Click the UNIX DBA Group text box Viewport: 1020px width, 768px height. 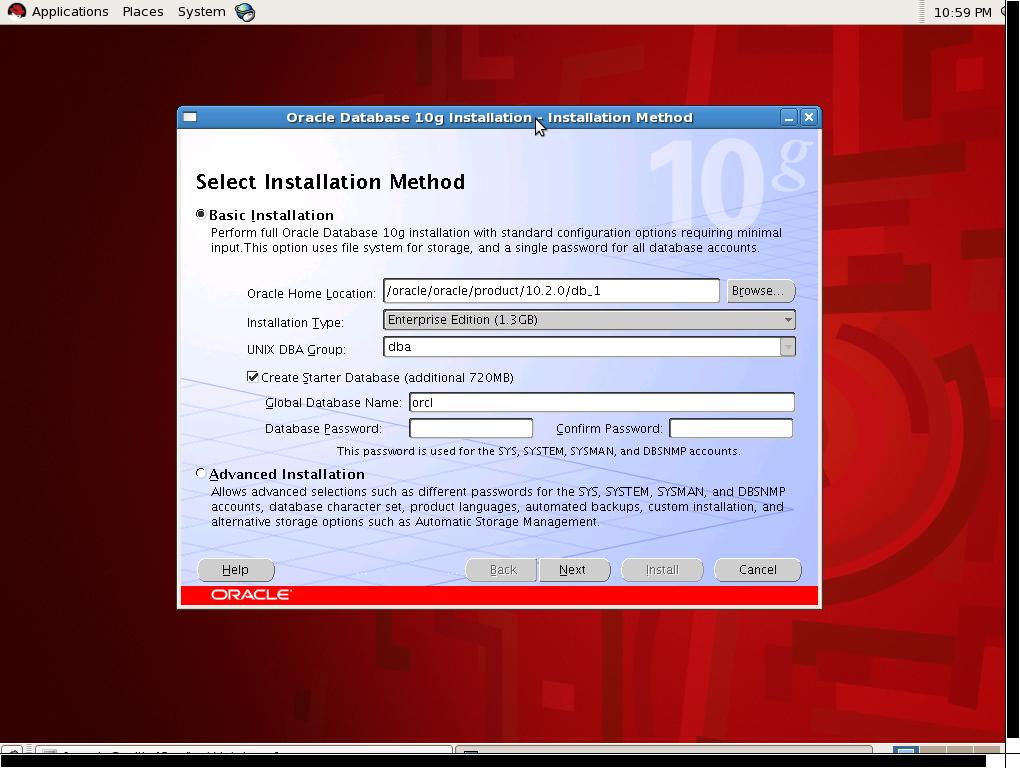click(582, 347)
